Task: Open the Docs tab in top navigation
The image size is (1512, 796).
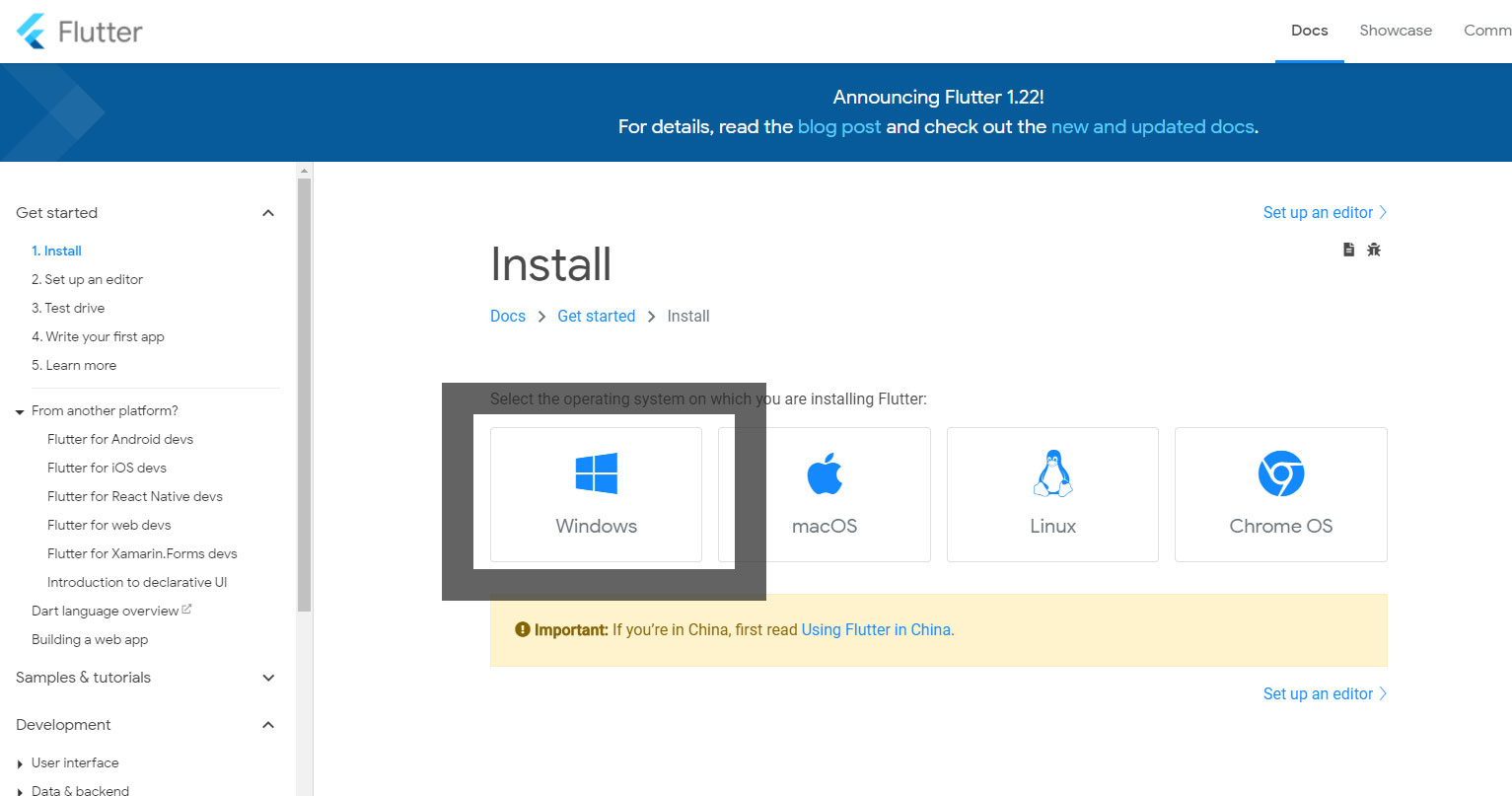Action: pyautogui.click(x=1309, y=31)
